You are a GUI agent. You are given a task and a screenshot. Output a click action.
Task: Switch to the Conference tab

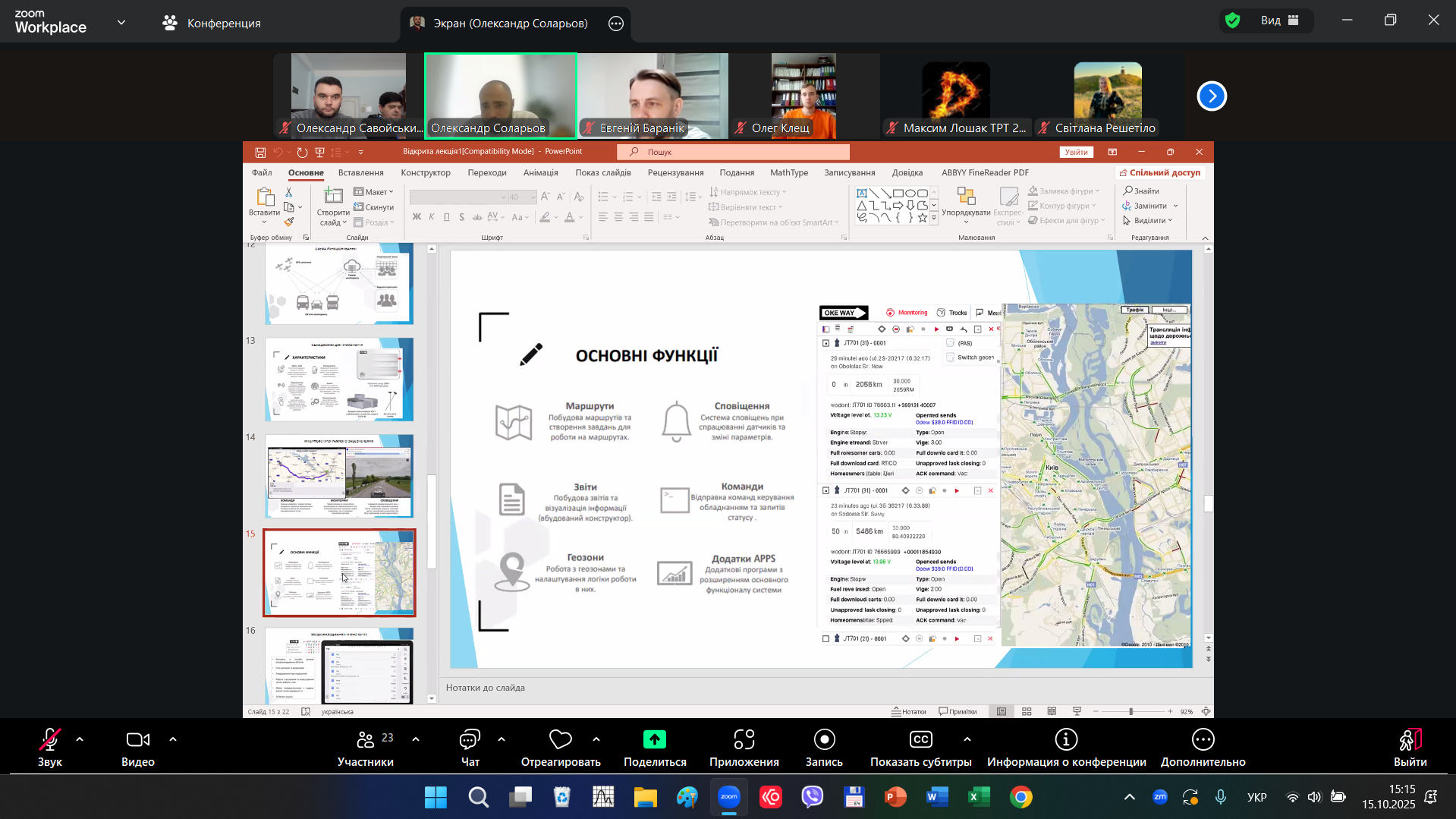pos(212,24)
